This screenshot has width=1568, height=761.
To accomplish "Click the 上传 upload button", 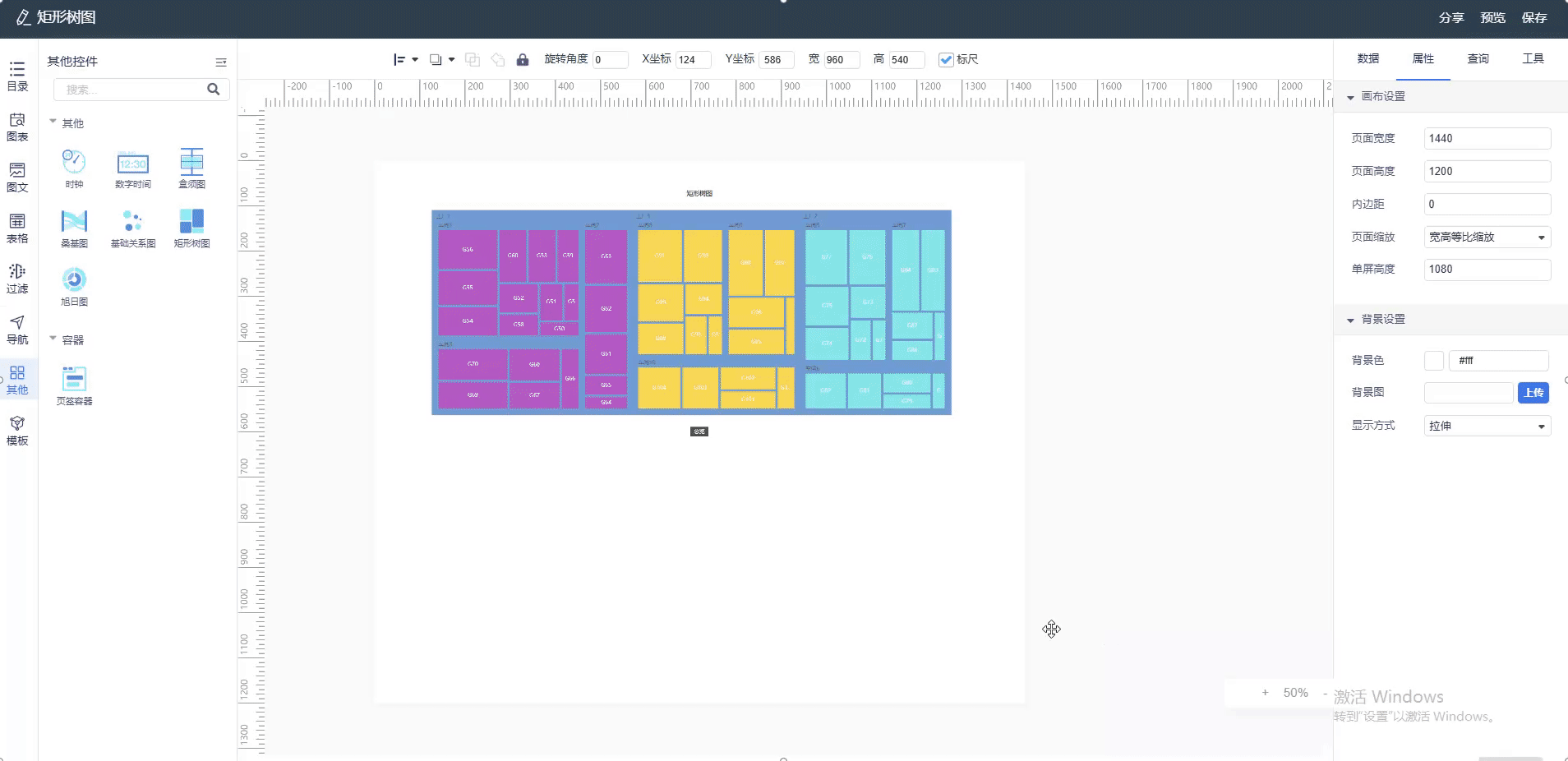I will point(1533,393).
